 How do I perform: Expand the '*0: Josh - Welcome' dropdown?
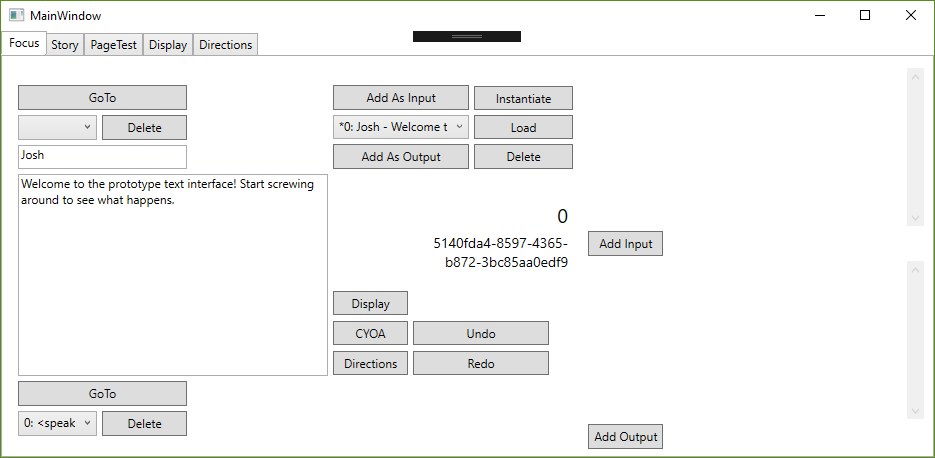click(400, 127)
